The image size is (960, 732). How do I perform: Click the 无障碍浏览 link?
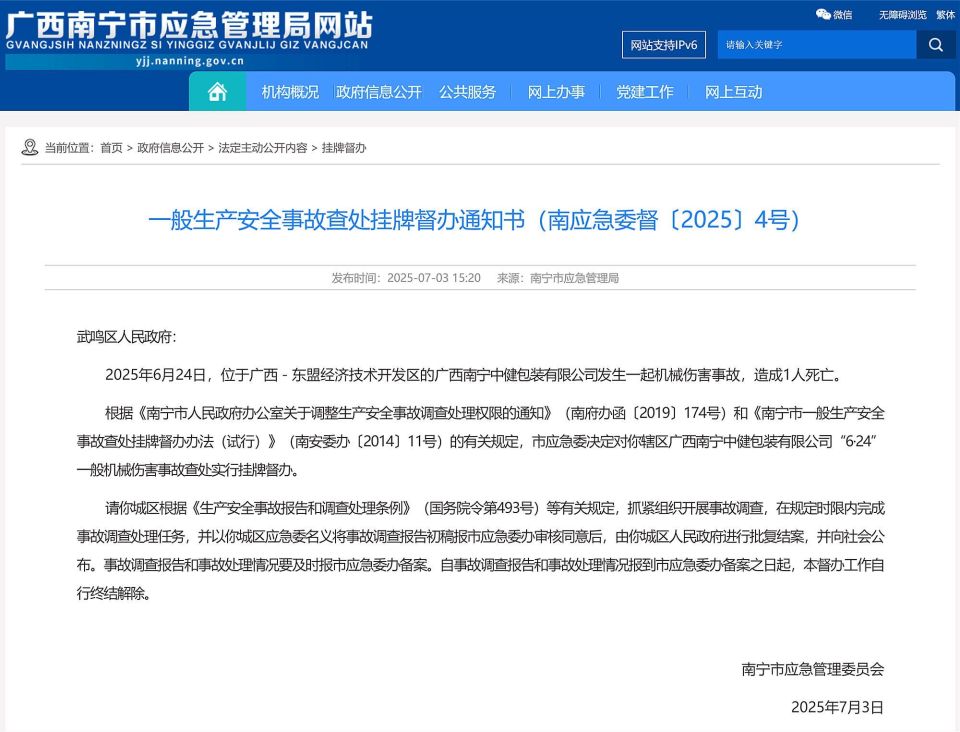coord(902,15)
